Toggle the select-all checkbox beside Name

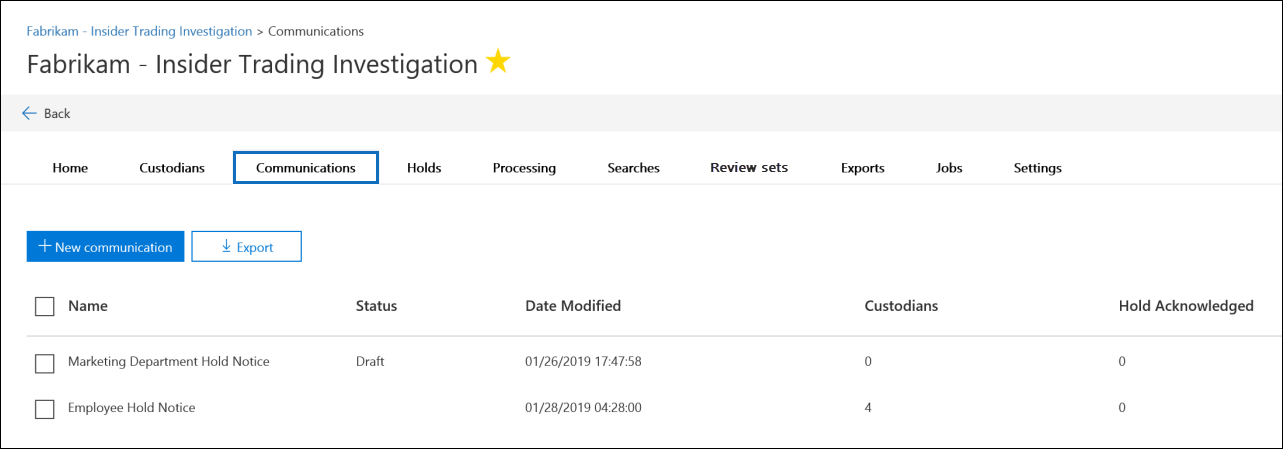coord(44,307)
